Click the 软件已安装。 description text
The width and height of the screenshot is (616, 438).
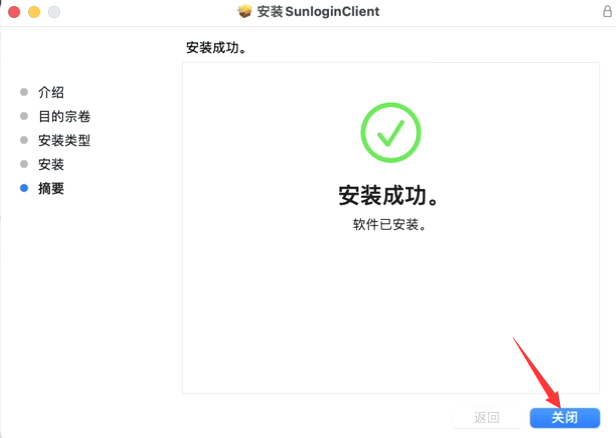pos(389,225)
